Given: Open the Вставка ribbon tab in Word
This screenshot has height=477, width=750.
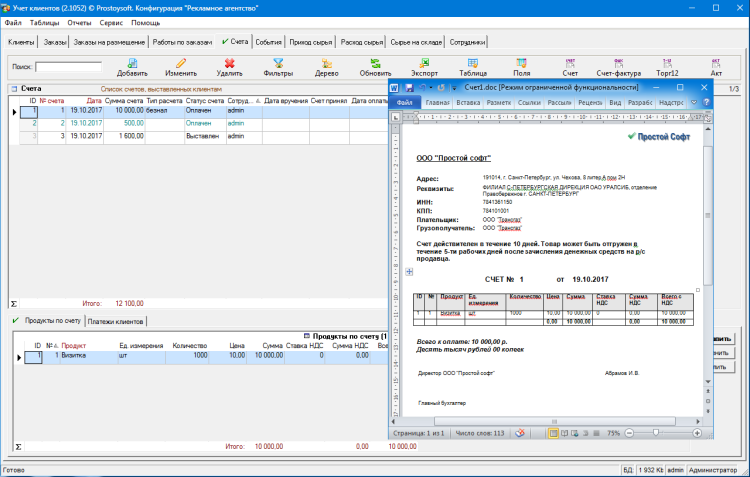Looking at the screenshot, I should [x=468, y=103].
